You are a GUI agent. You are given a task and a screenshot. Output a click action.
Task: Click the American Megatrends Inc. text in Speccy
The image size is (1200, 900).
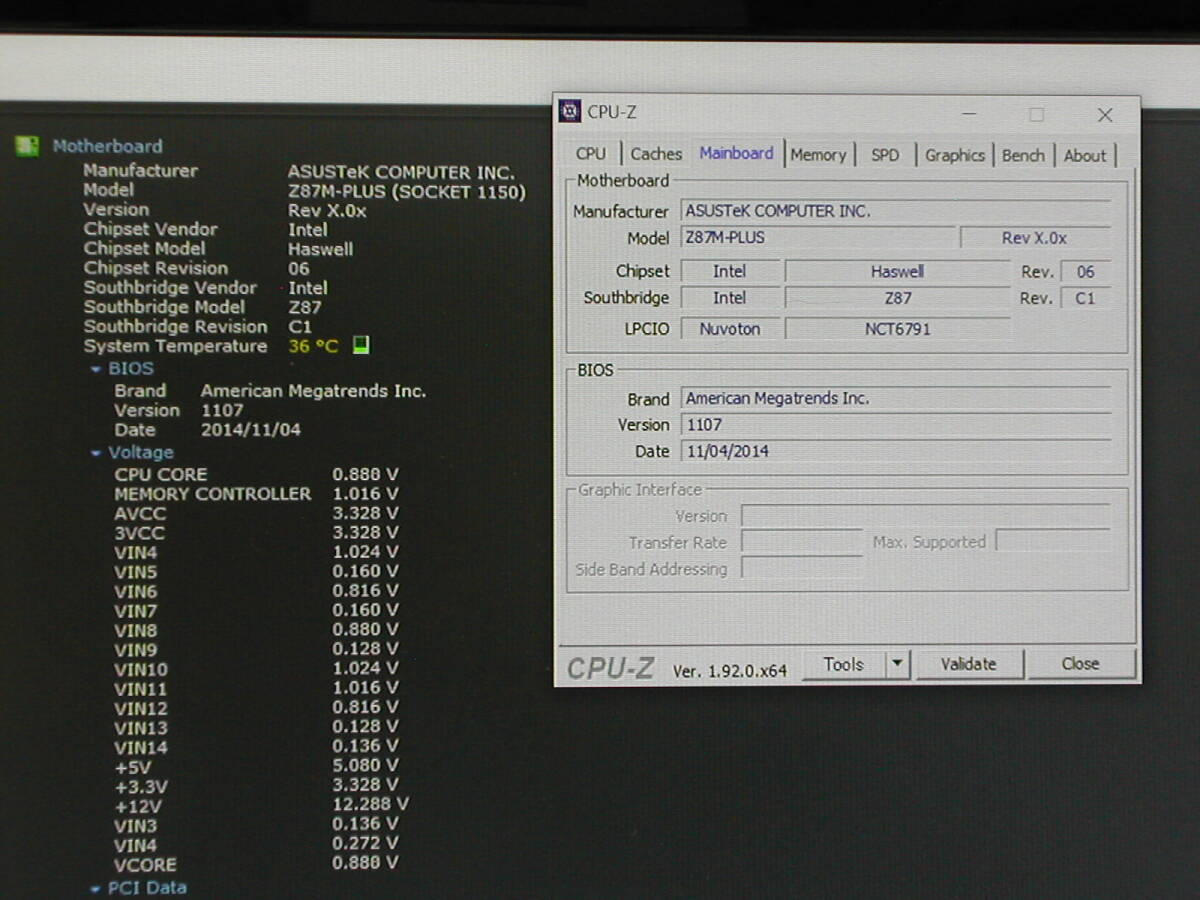[x=313, y=391]
